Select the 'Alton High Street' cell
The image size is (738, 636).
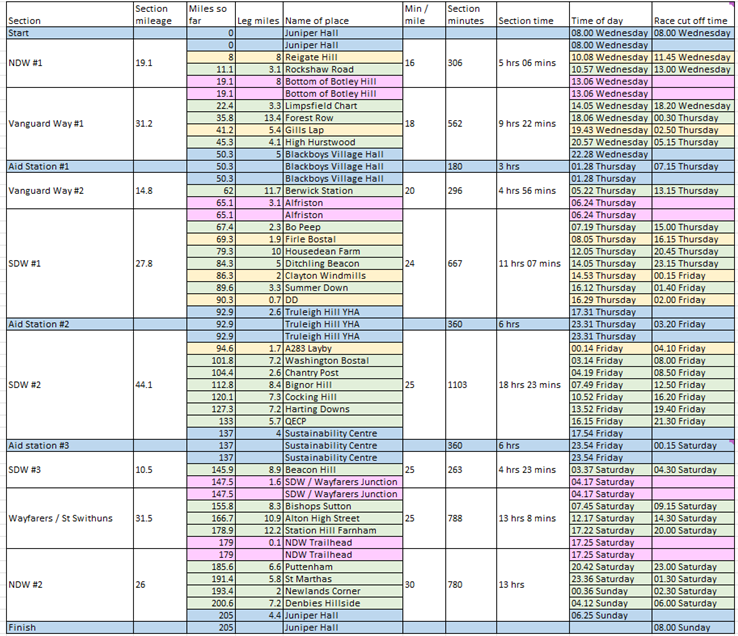coord(343,518)
